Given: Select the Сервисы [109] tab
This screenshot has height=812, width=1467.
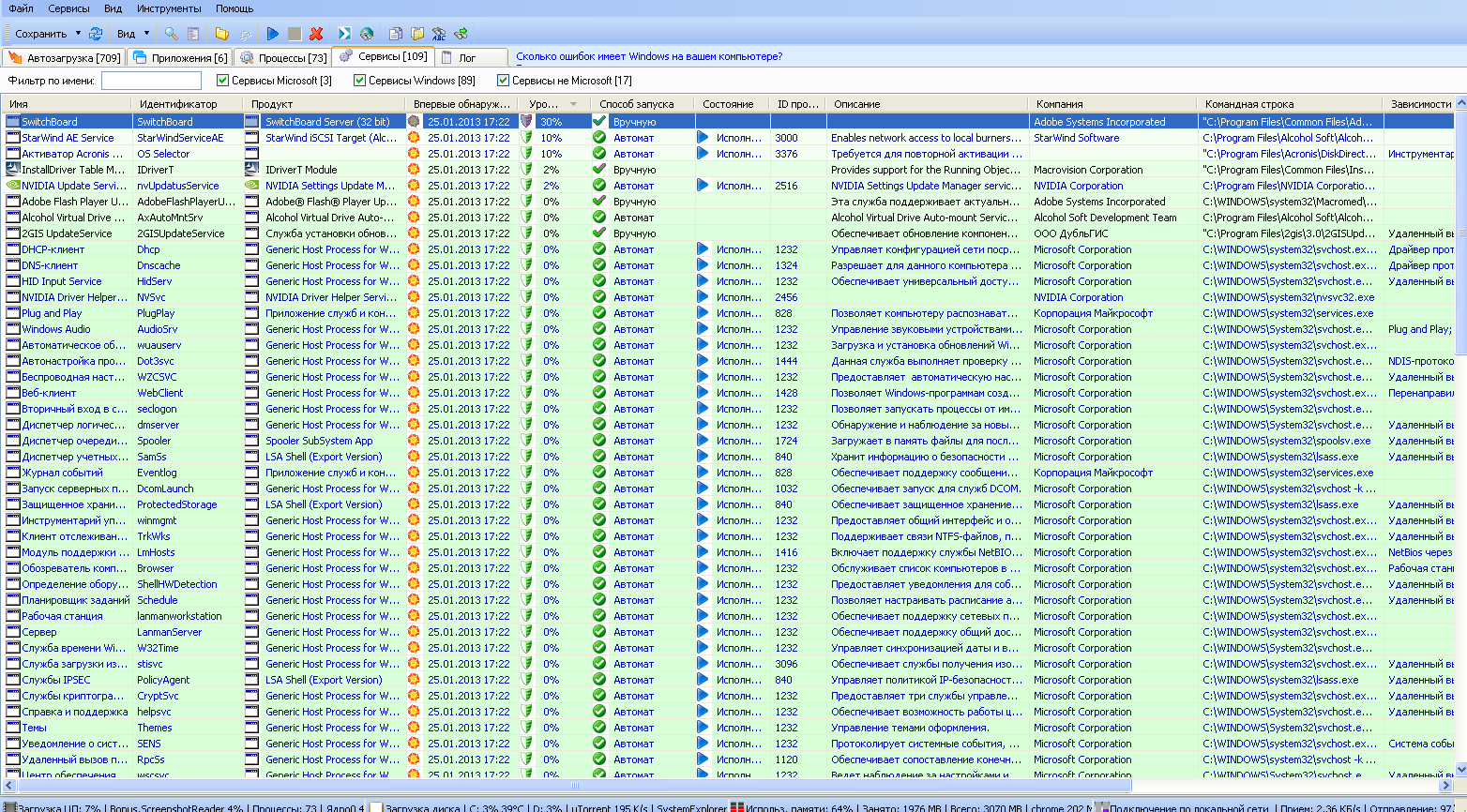Looking at the screenshot, I should click(x=383, y=56).
